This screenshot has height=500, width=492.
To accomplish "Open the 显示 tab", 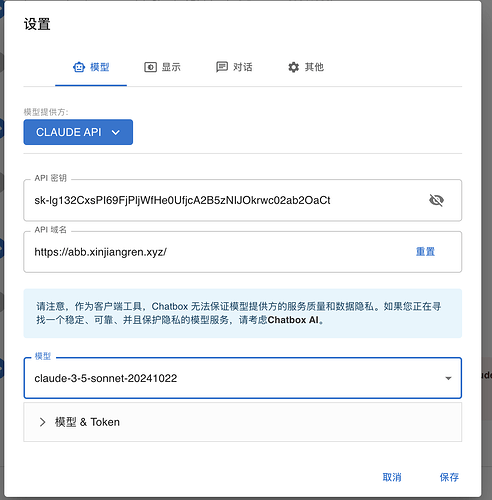I will [162, 67].
